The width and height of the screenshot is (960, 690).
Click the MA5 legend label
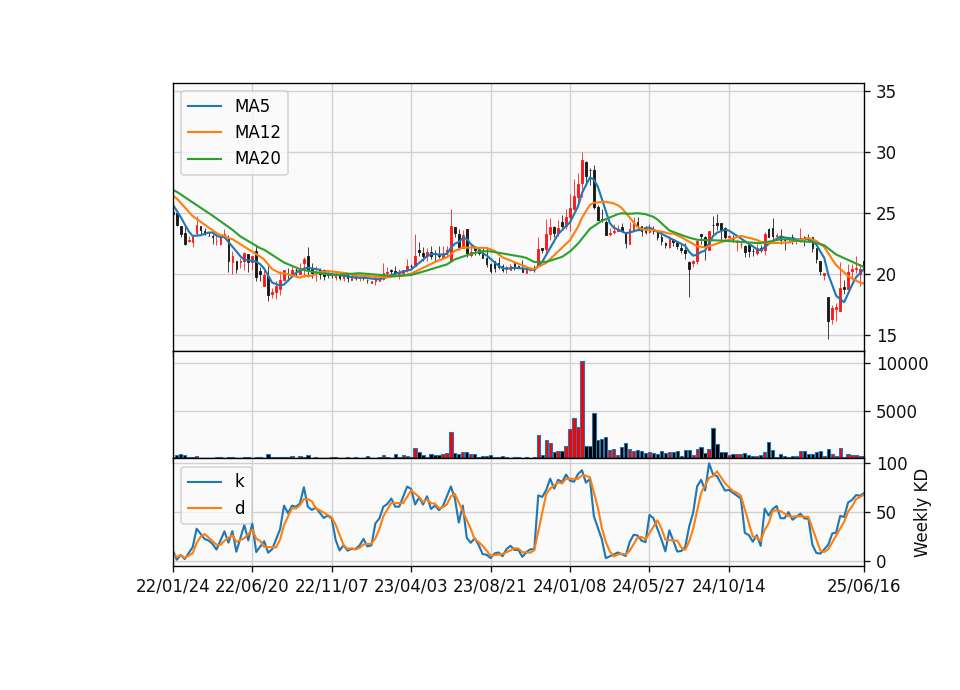tap(252, 106)
